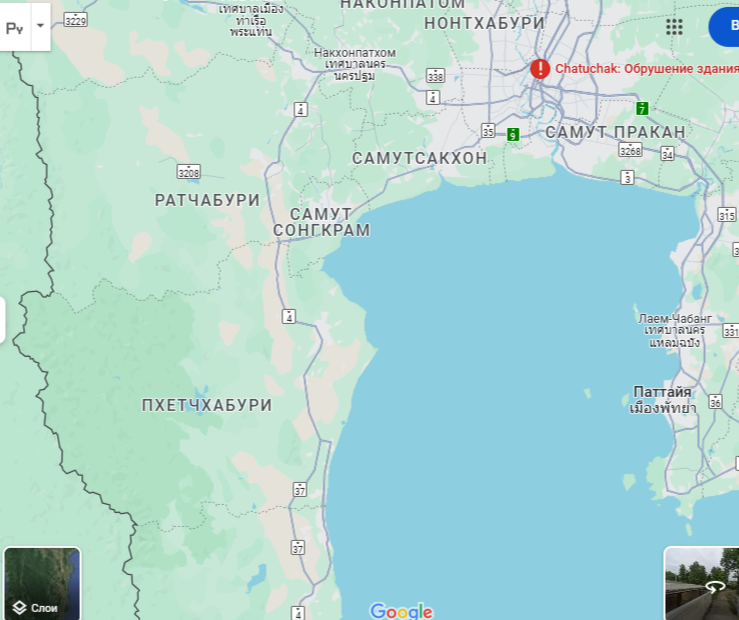Open the Street View photo thumbnail
The height and width of the screenshot is (620, 739).
coord(701,583)
